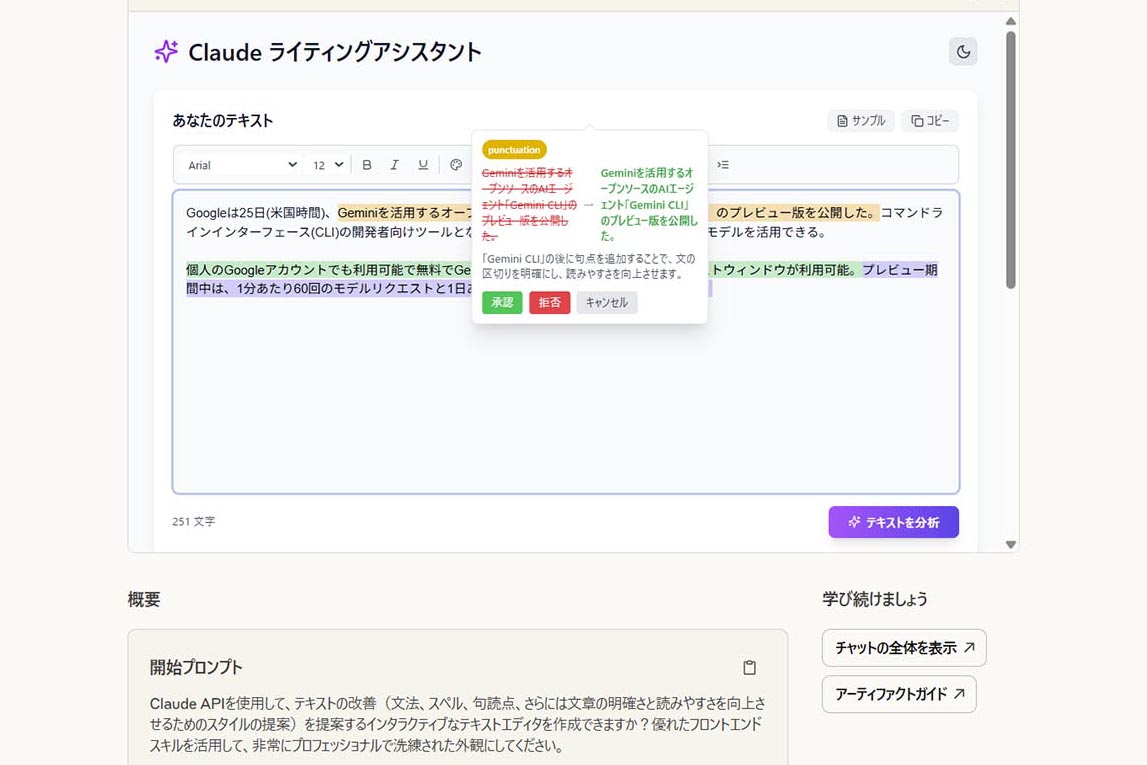The image size is (1147, 765).
Task: Open the Arial font family dropdown
Action: point(242,165)
